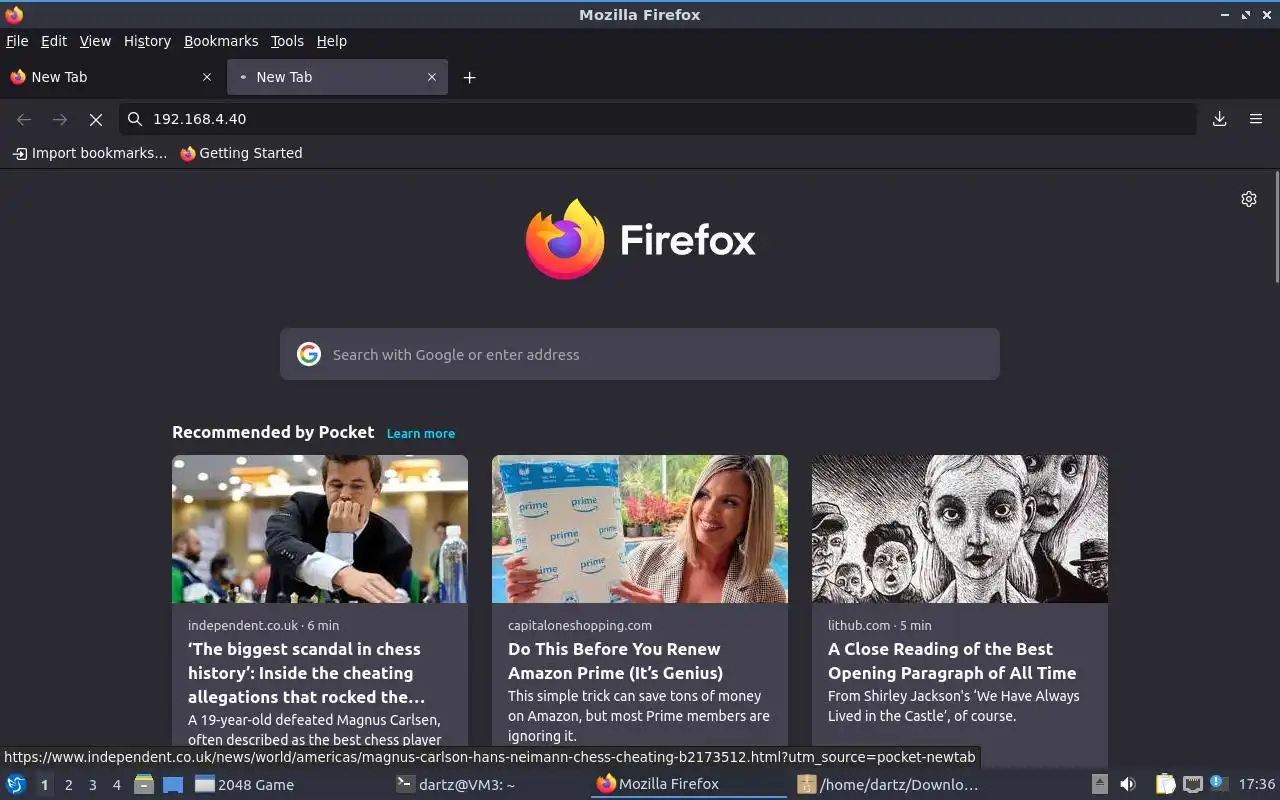
Task: Open the Amazon Prime article thumbnail
Action: click(x=640, y=529)
